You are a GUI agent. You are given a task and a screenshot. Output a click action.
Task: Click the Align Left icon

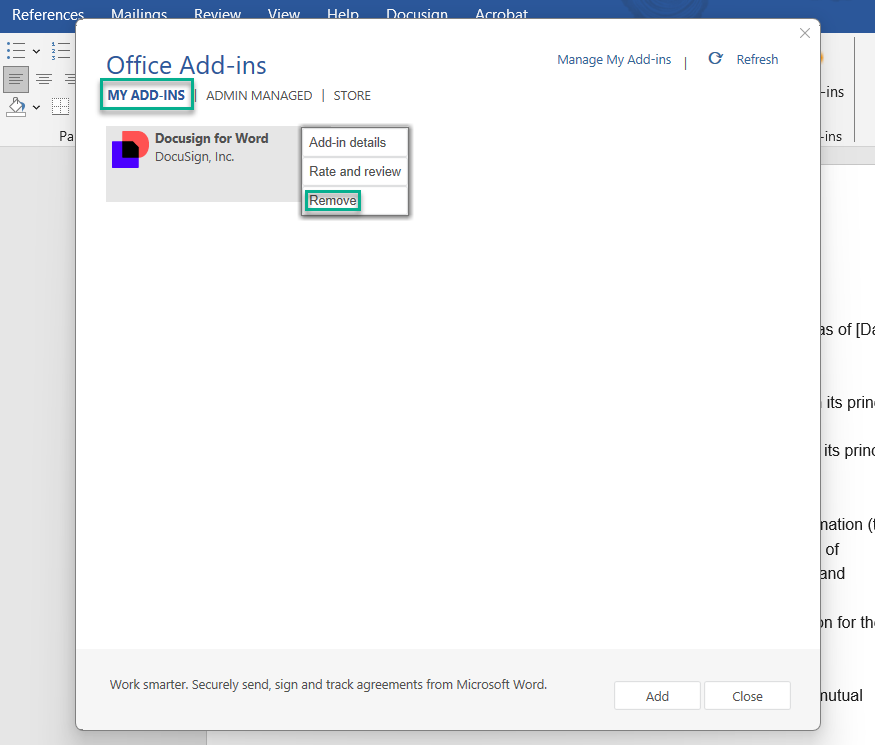tap(16, 79)
